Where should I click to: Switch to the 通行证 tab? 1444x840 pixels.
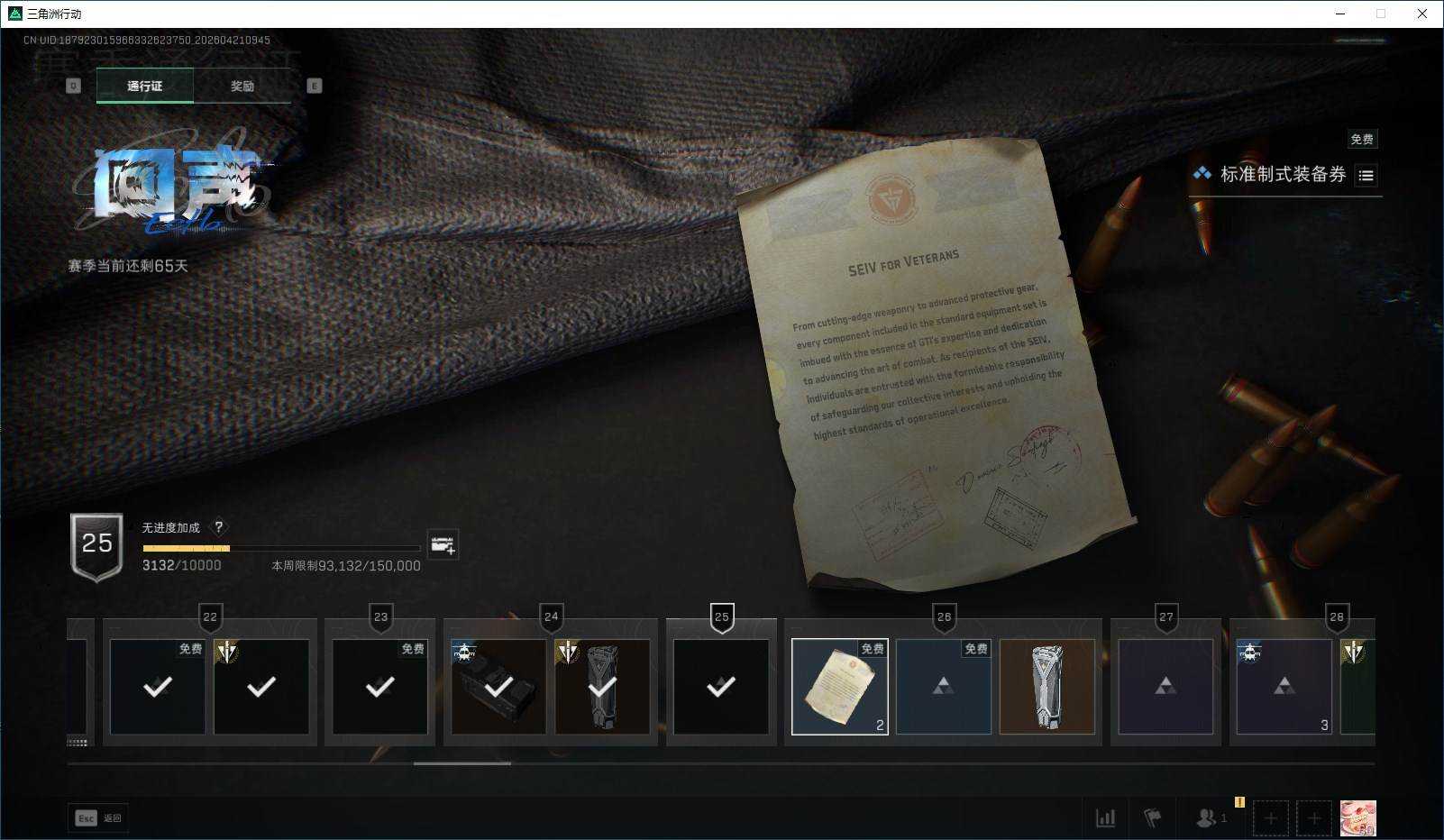pos(145,87)
